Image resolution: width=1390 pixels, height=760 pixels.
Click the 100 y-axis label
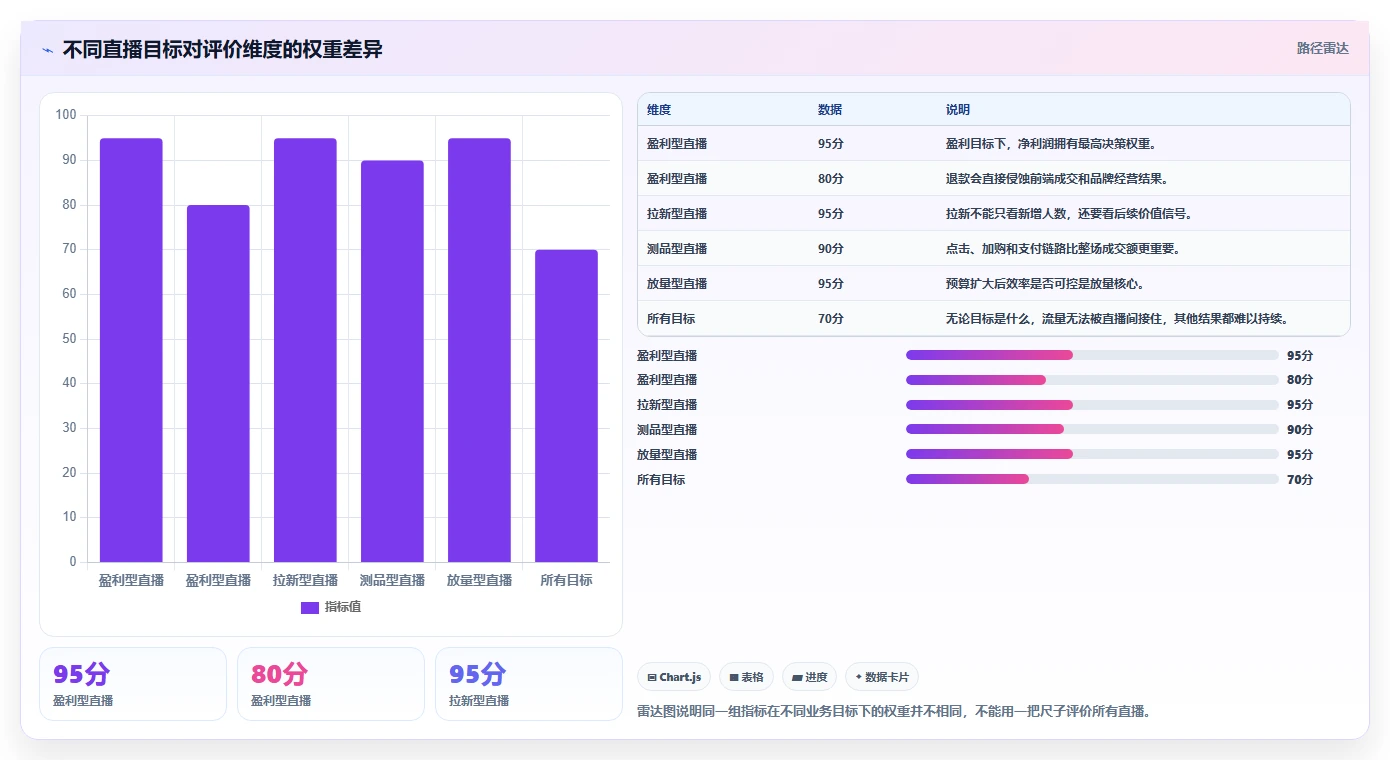(66, 115)
